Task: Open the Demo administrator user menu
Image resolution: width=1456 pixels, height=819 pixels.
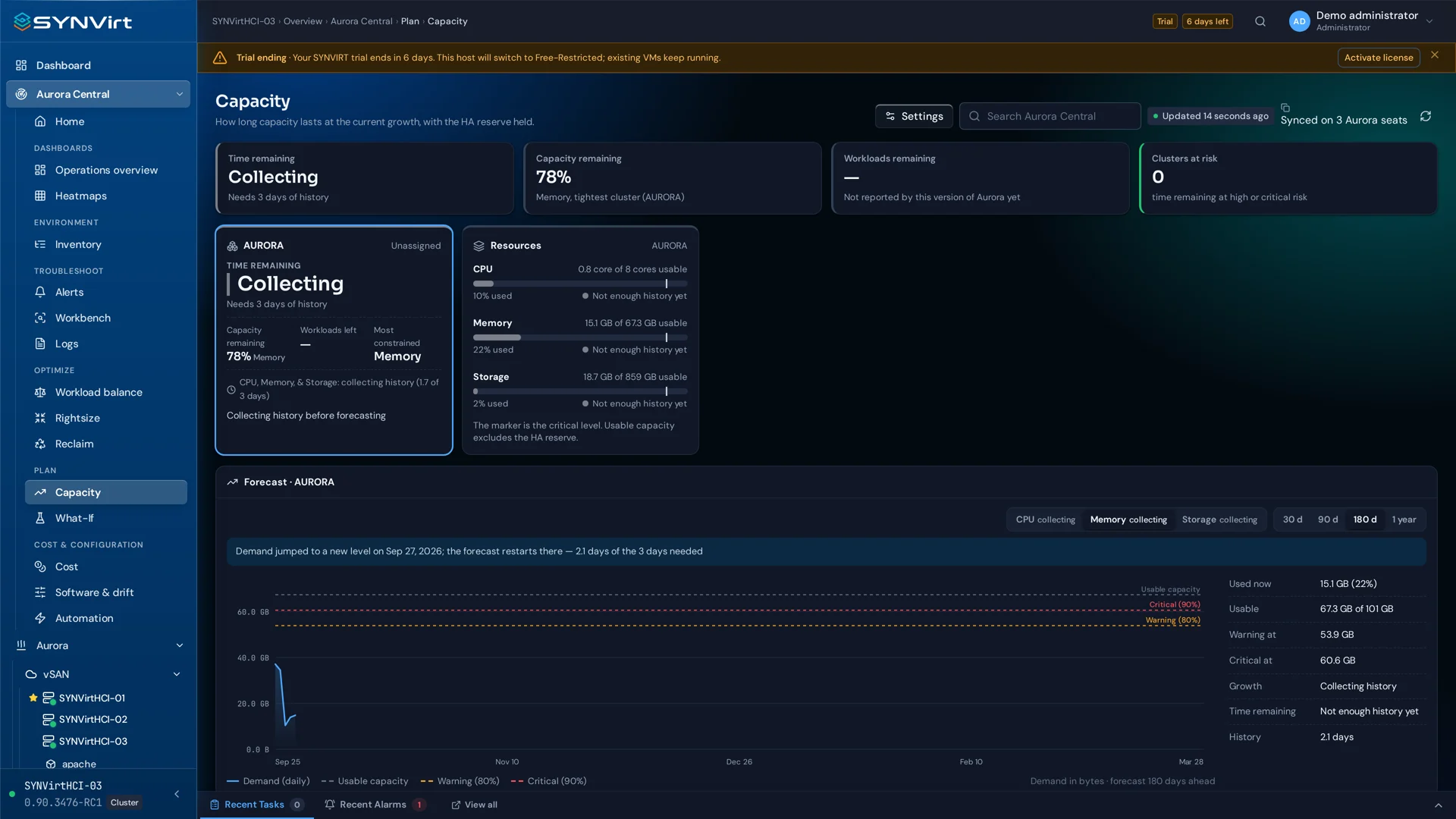Action: (x=1361, y=21)
